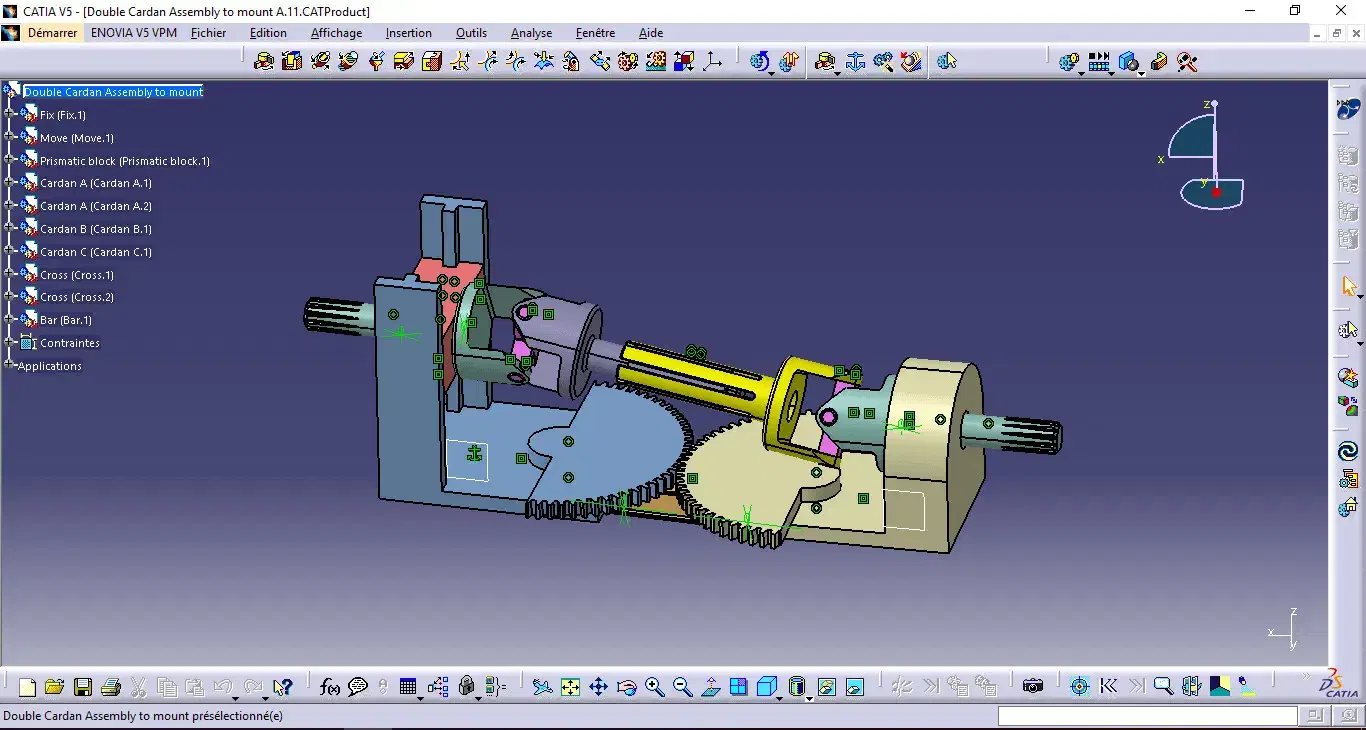Select Bar (Bar.1) in the tree
This screenshot has height=730, width=1366.
(x=65, y=320)
